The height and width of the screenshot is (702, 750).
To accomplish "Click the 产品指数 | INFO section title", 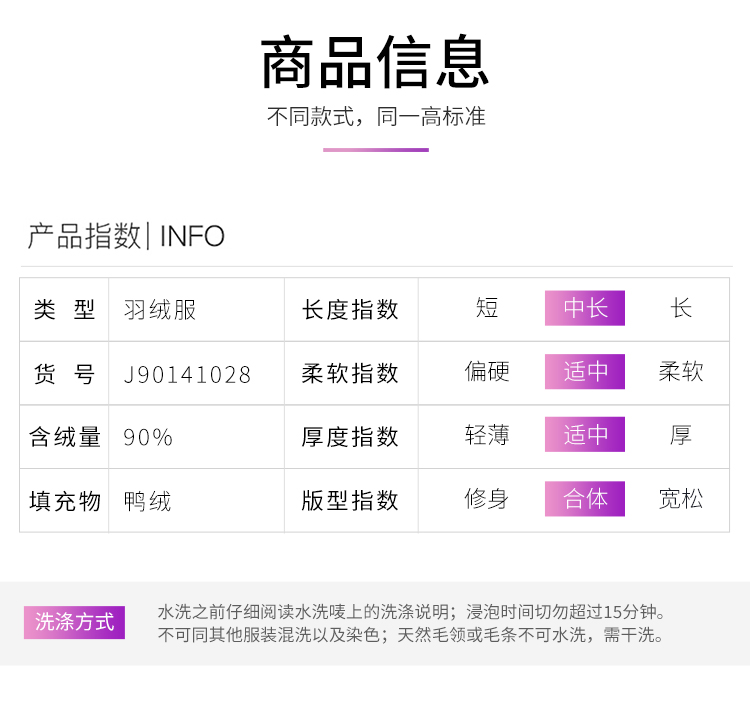I will [x=126, y=237].
